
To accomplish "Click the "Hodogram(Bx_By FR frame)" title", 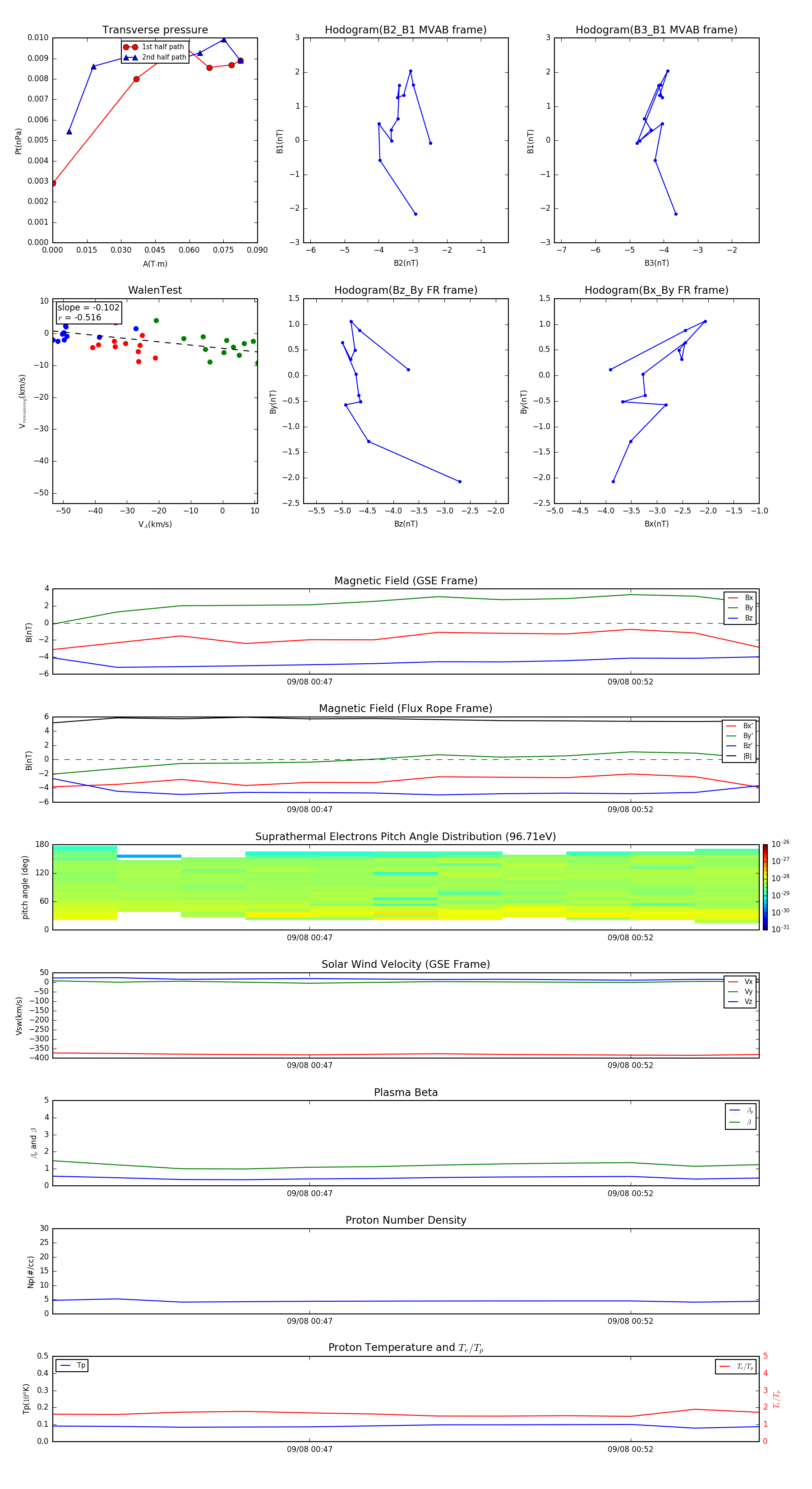I will (x=656, y=290).
